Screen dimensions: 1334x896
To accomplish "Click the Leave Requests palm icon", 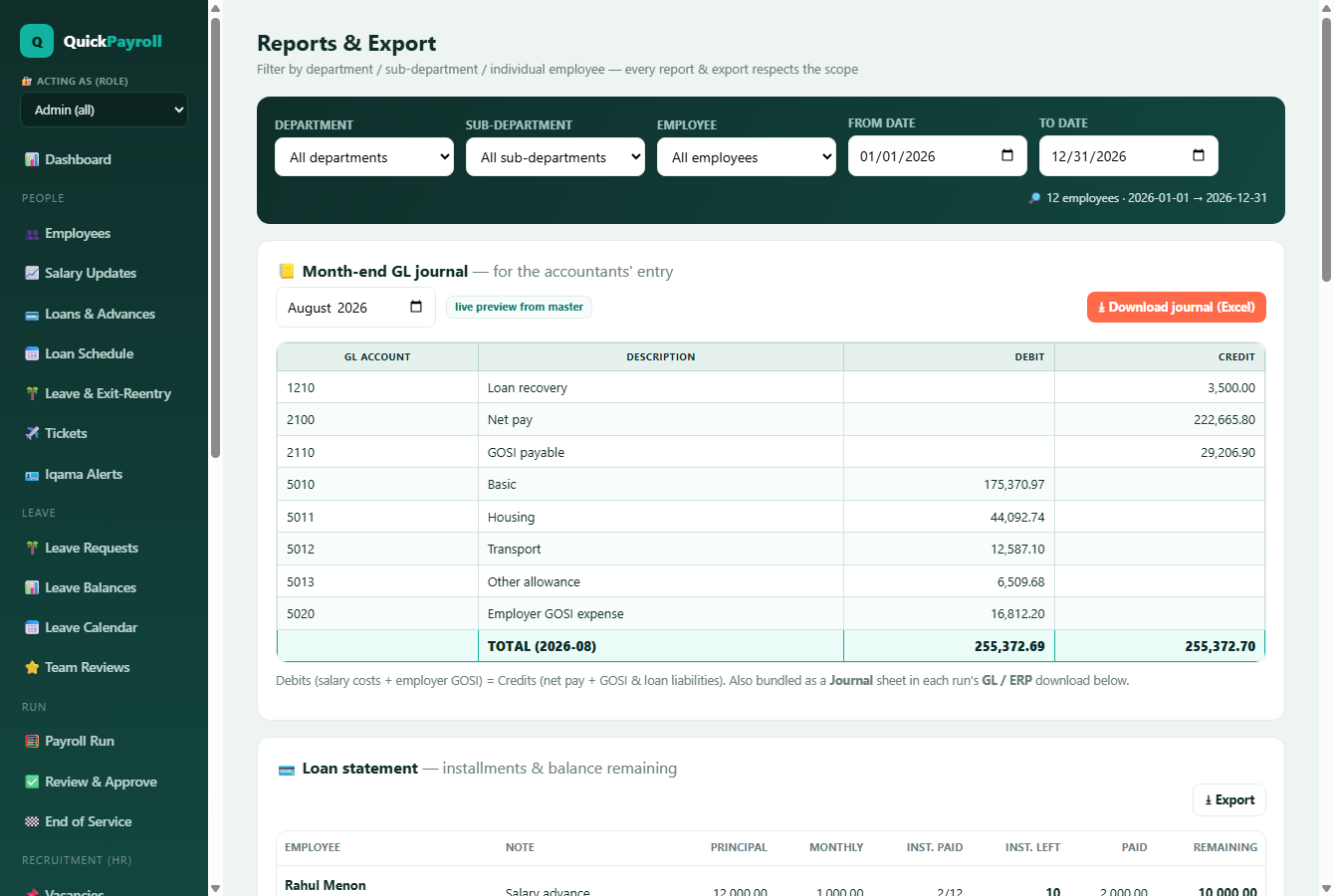I will tap(32, 549).
